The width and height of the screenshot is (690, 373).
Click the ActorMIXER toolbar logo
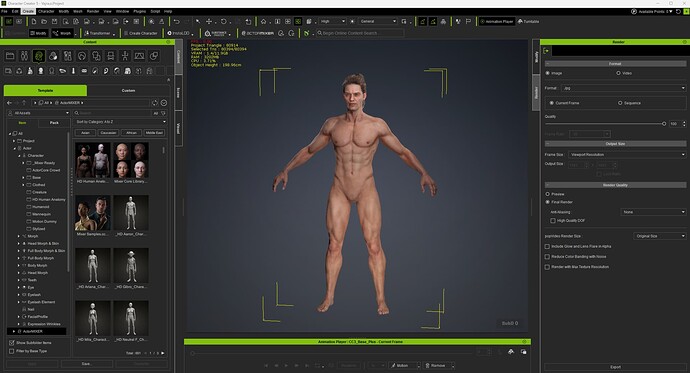[257, 33]
